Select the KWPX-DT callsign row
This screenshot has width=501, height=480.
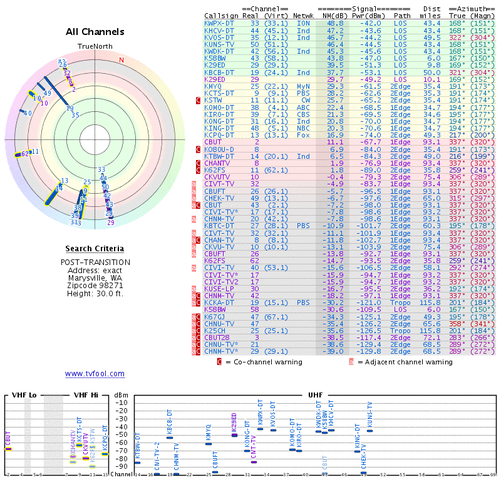click(349, 24)
